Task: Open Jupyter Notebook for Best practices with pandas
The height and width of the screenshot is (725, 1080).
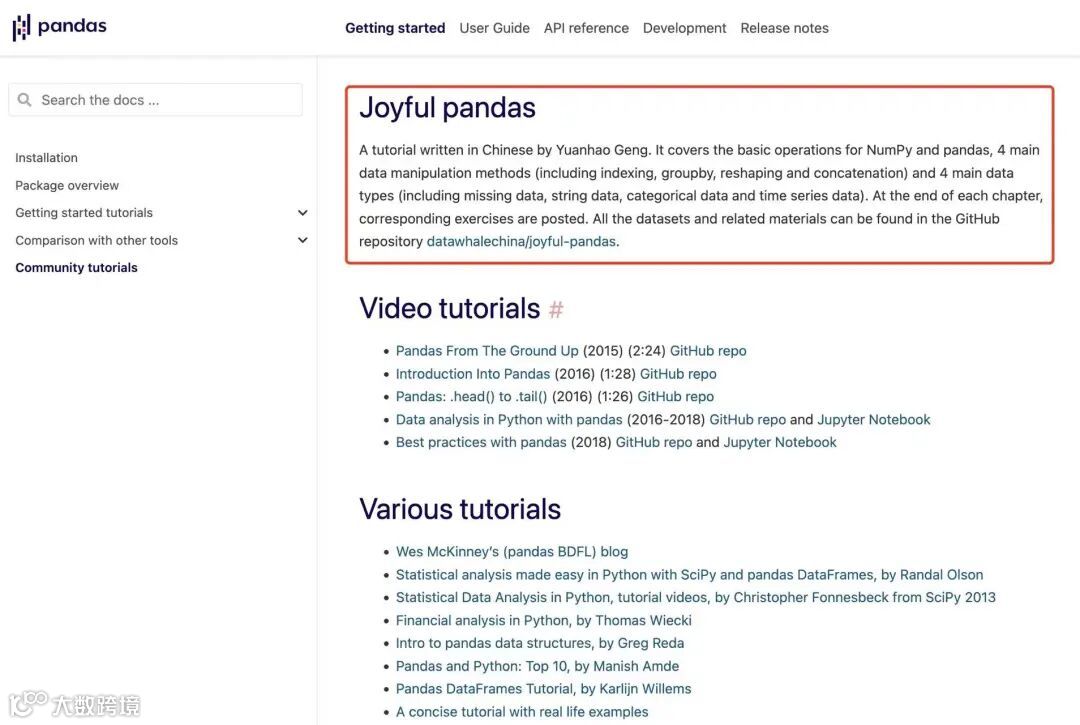Action: point(780,443)
